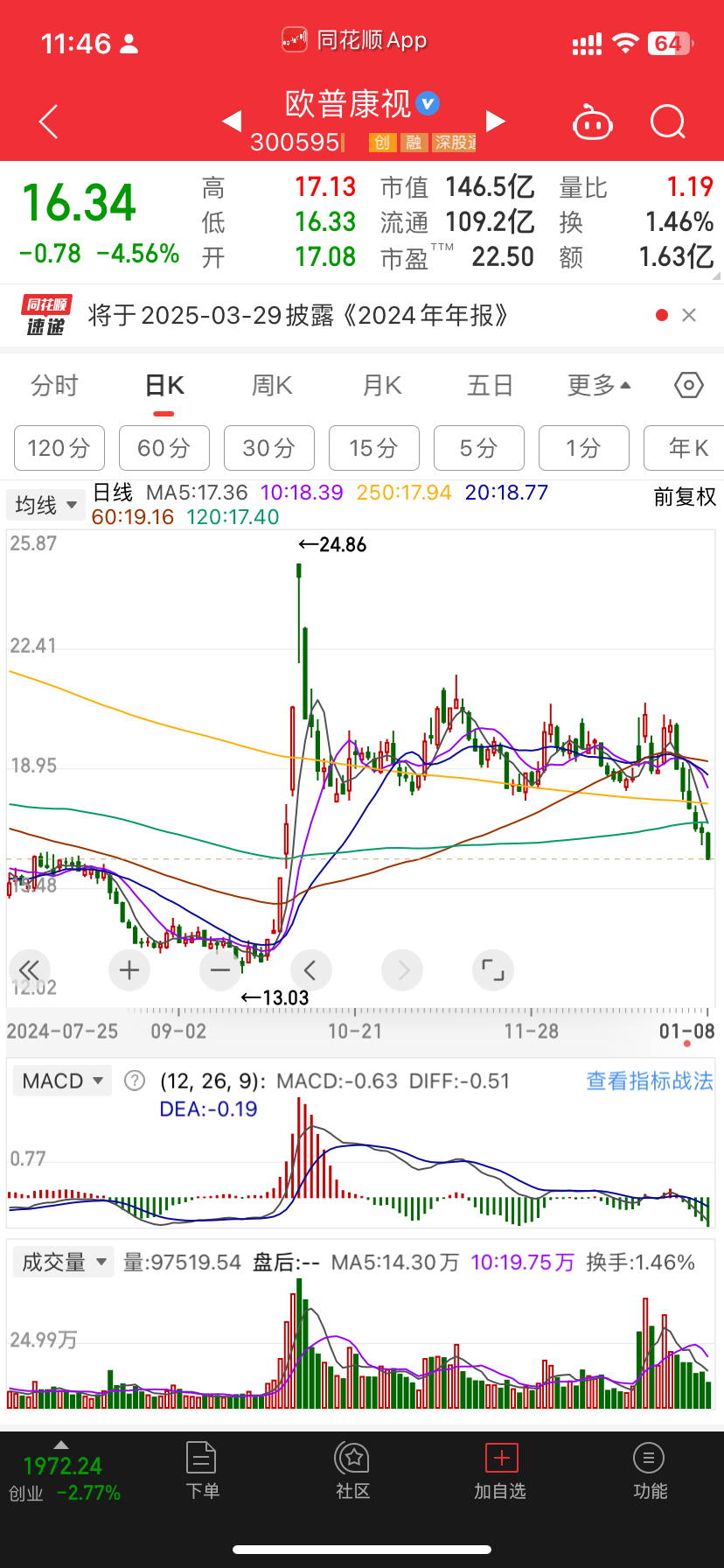Zoom in chart with plus button
The height and width of the screenshot is (1568, 724).
click(x=129, y=969)
